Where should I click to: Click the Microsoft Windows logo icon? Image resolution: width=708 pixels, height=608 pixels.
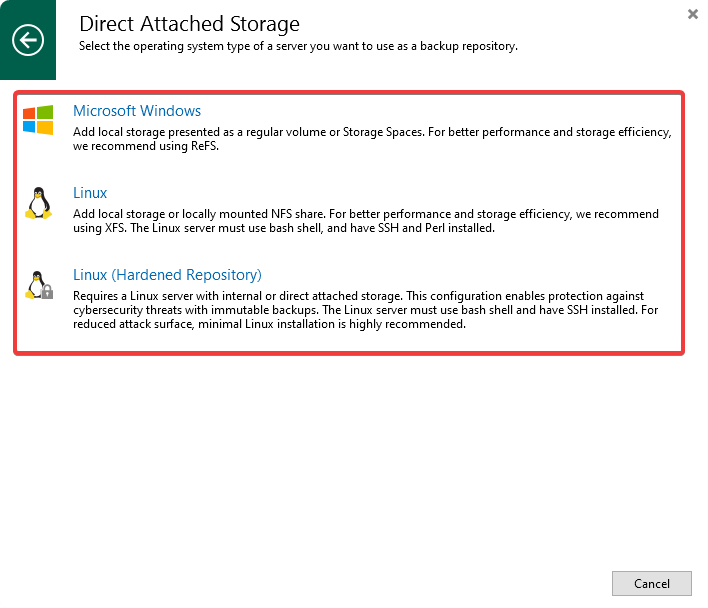click(x=38, y=120)
